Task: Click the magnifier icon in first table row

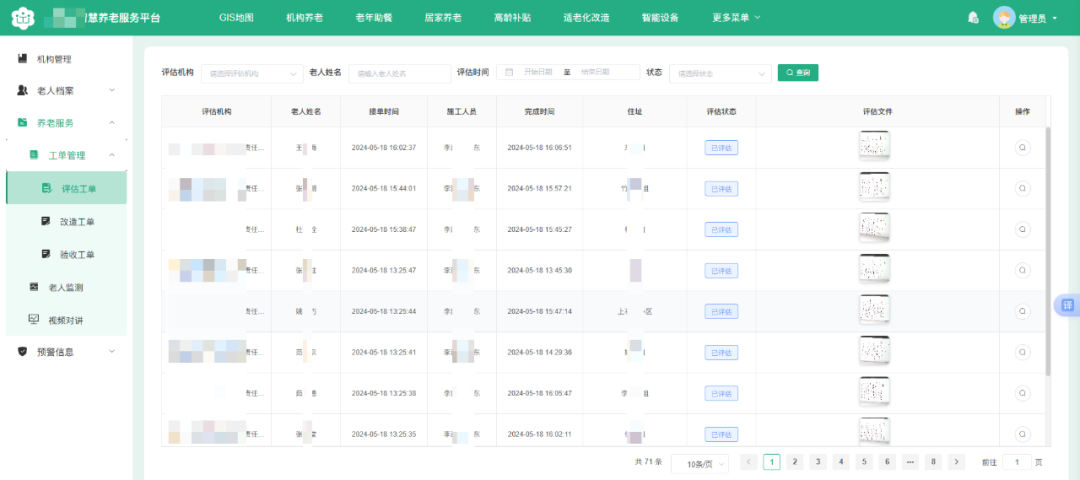Action: click(1022, 147)
